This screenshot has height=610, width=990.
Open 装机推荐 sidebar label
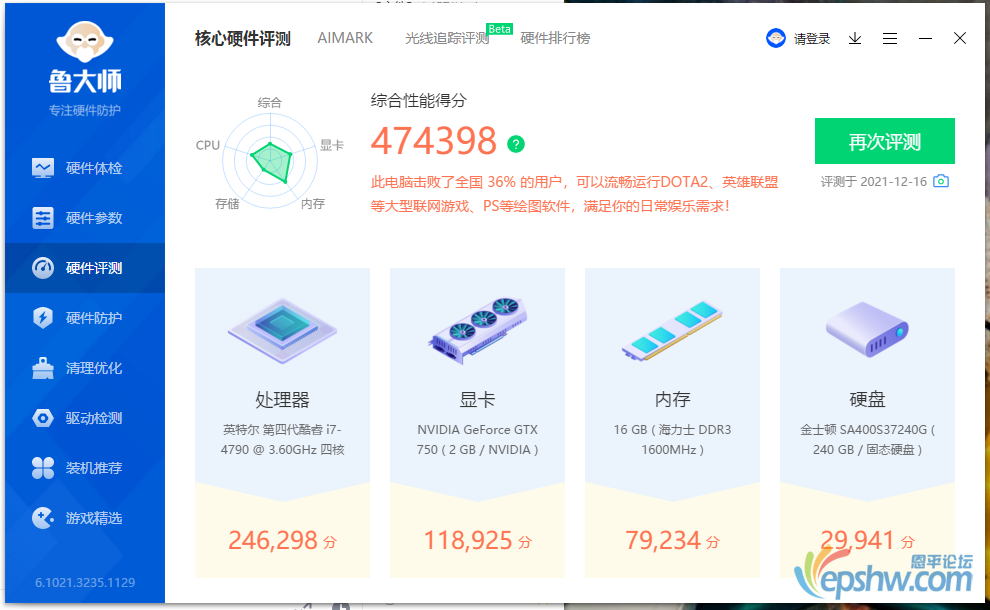pyautogui.click(x=94, y=468)
